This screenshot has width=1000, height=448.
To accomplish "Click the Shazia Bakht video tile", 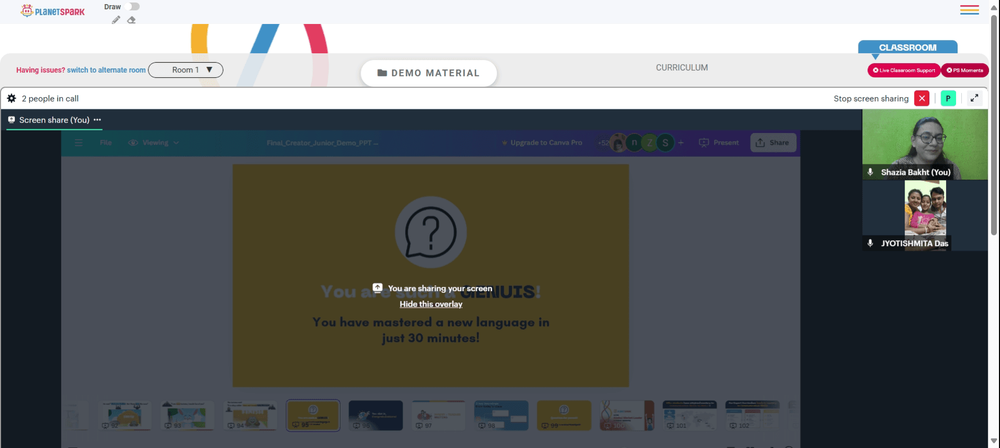I will 925,144.
